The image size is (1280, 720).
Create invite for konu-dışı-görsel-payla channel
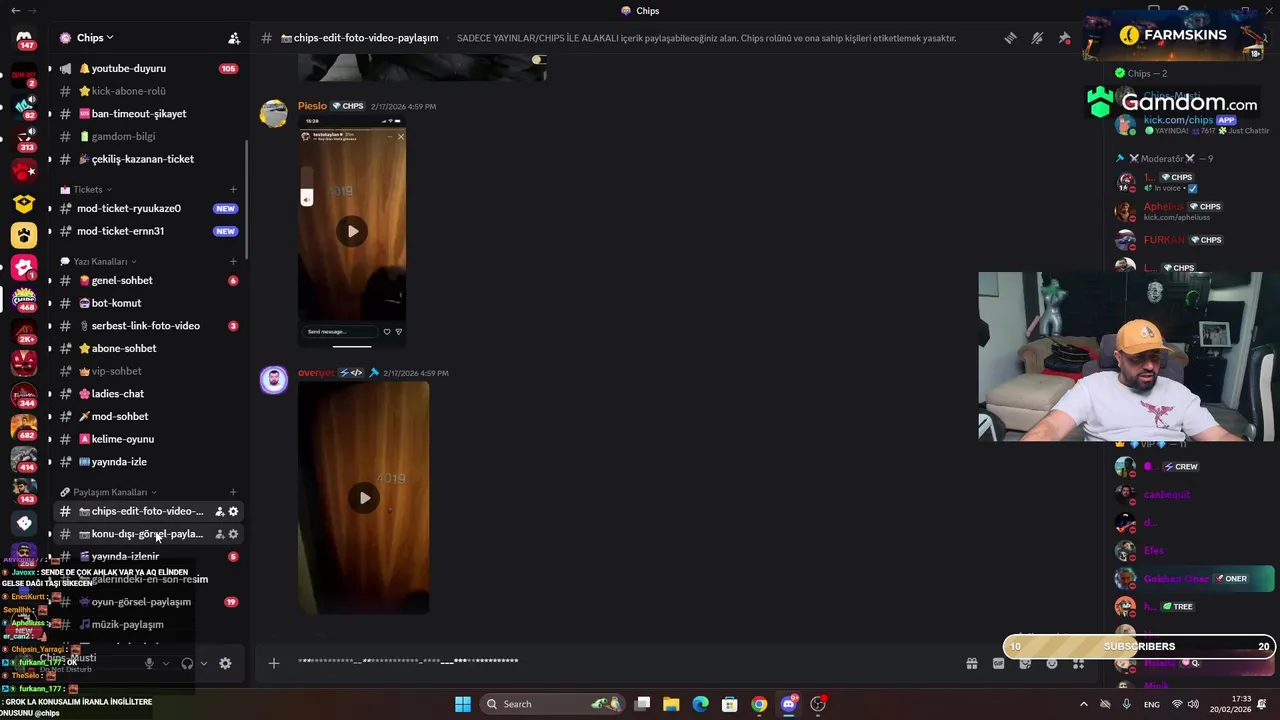point(220,534)
